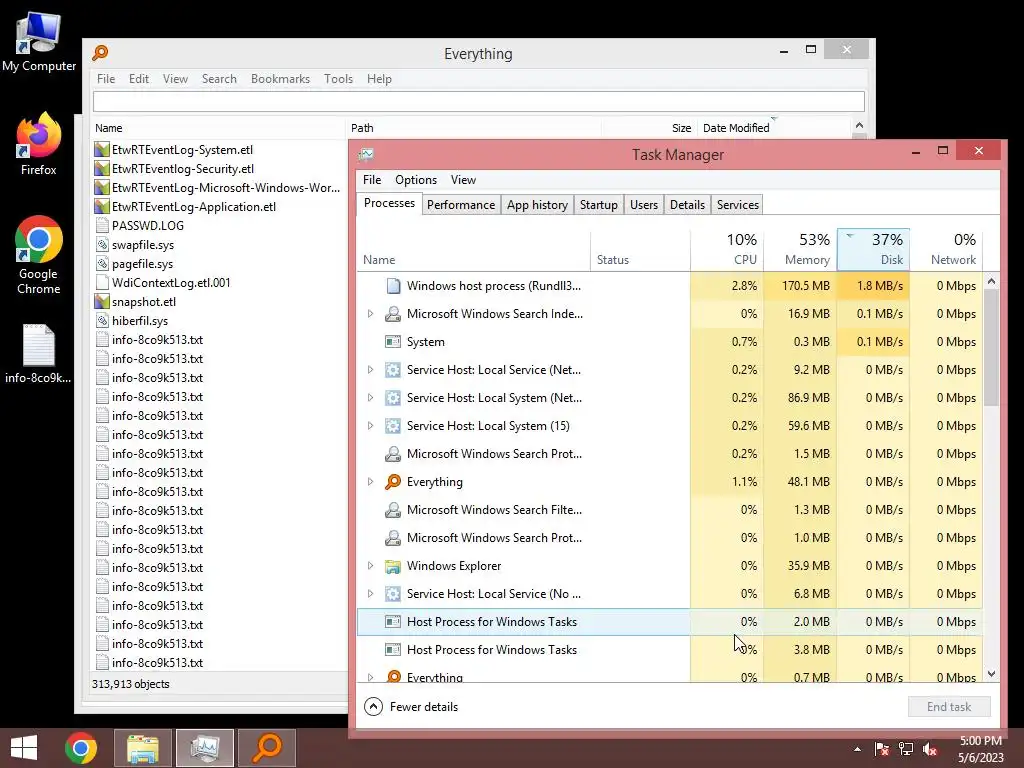Open Task Manager File menu

372,180
